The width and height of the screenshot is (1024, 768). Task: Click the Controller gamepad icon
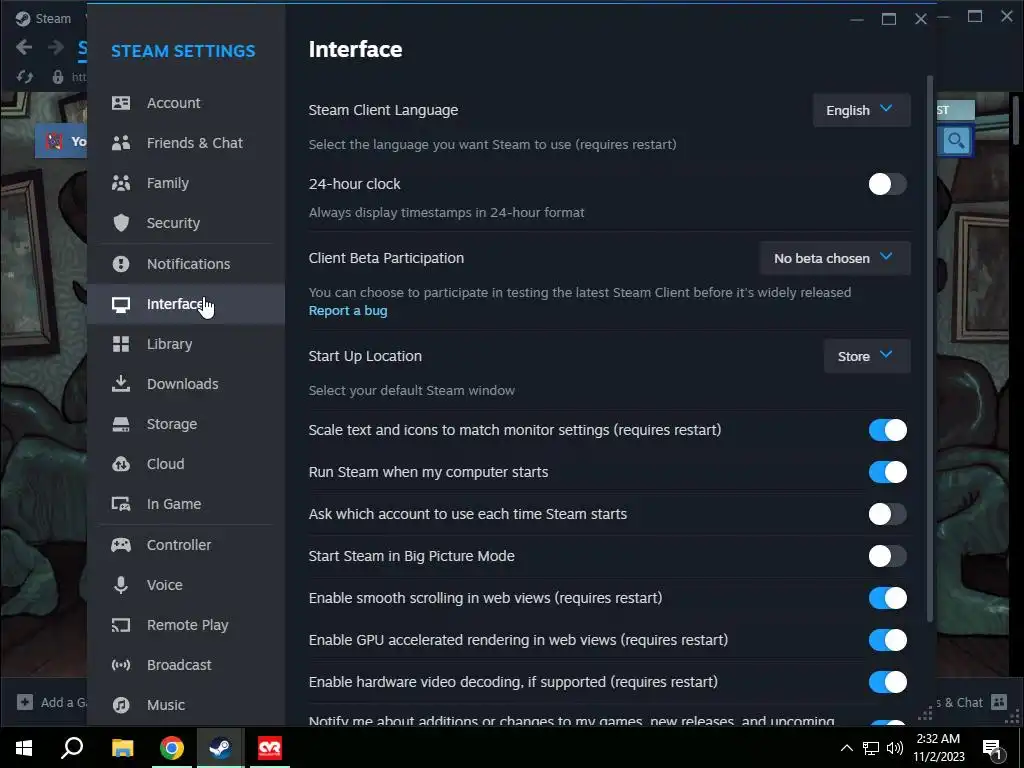click(x=121, y=545)
